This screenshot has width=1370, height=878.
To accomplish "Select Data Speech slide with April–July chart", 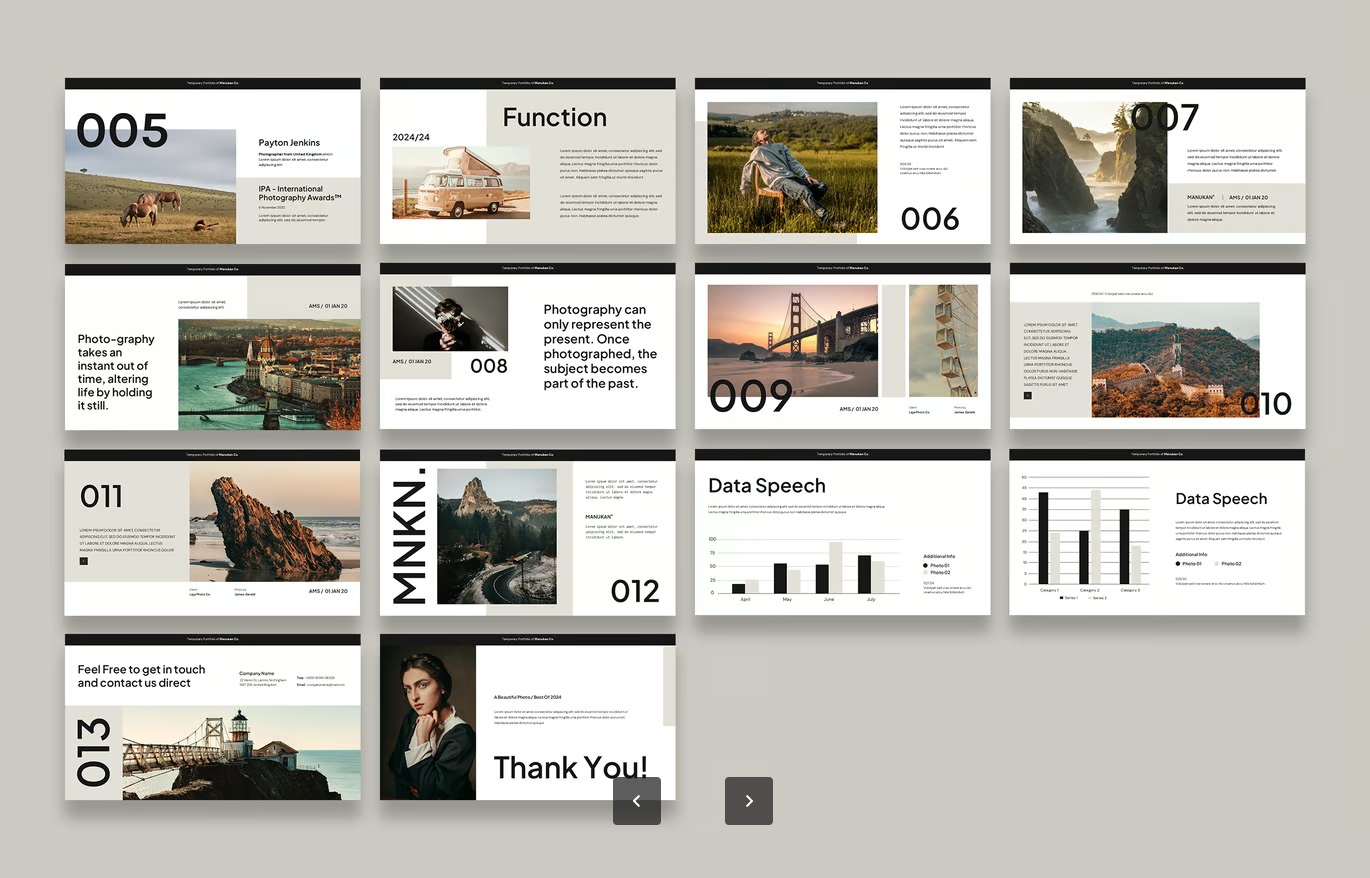I will pos(842,533).
